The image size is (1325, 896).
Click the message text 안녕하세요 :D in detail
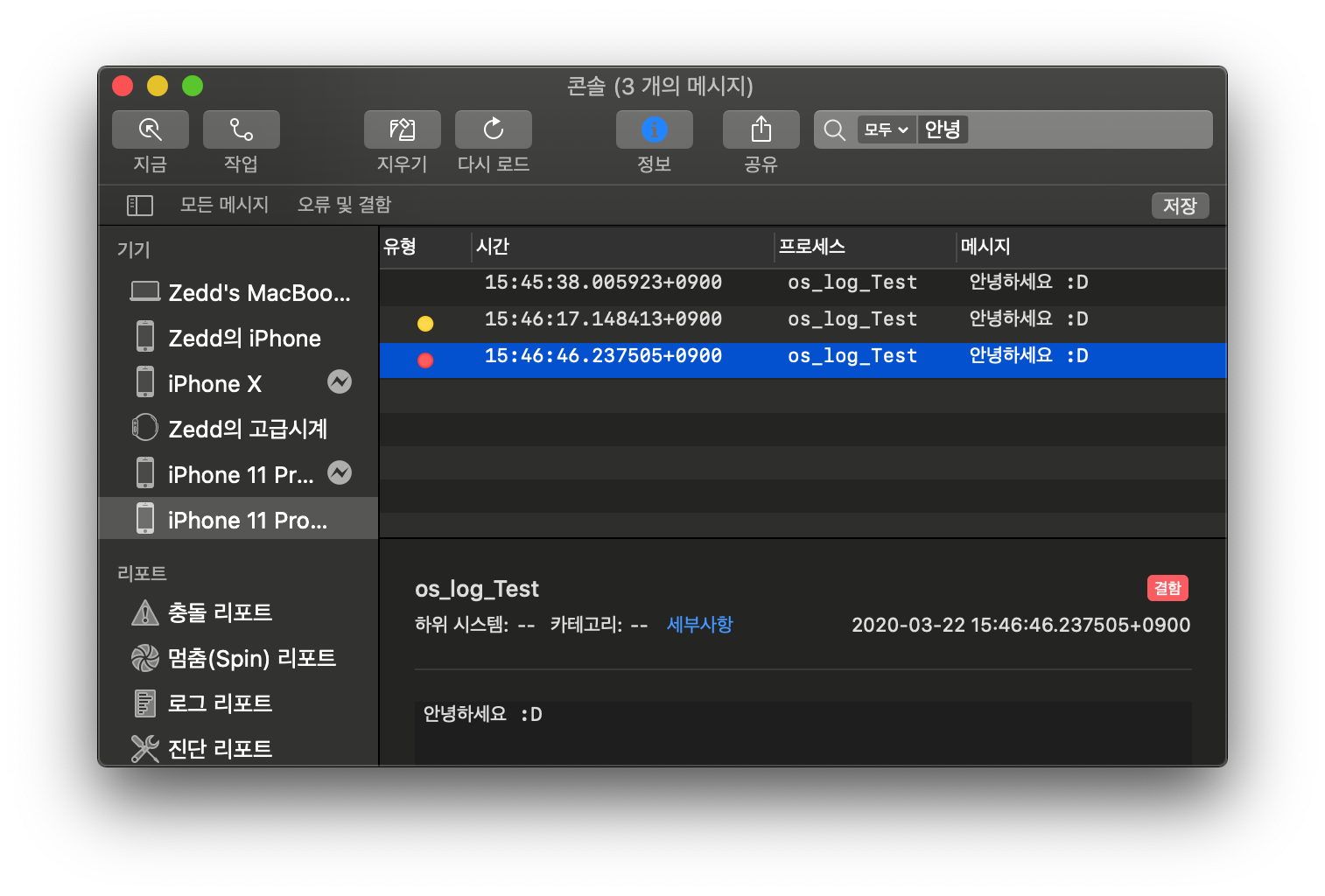pyautogui.click(x=482, y=714)
